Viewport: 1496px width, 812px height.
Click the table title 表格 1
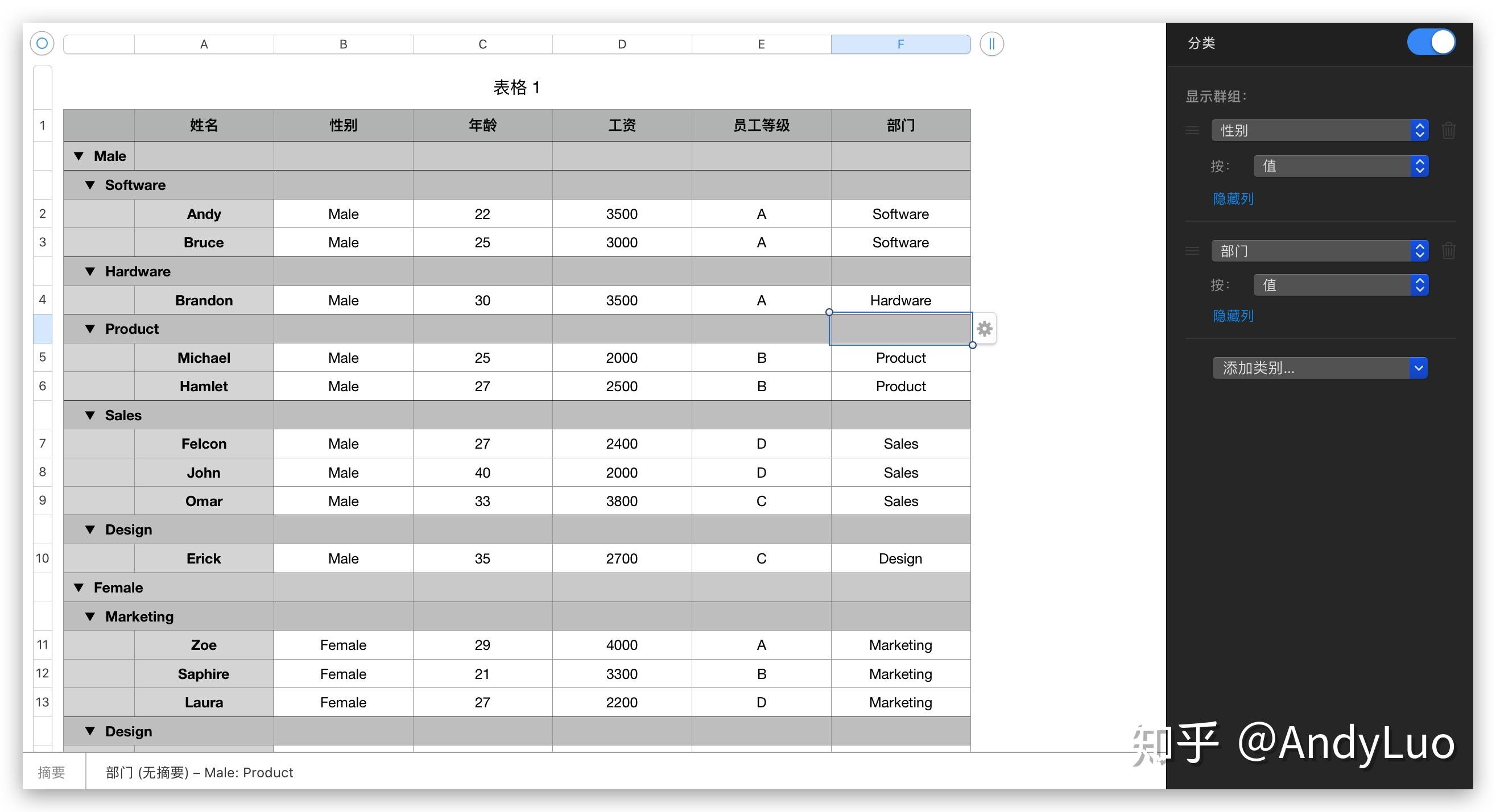[x=517, y=88]
